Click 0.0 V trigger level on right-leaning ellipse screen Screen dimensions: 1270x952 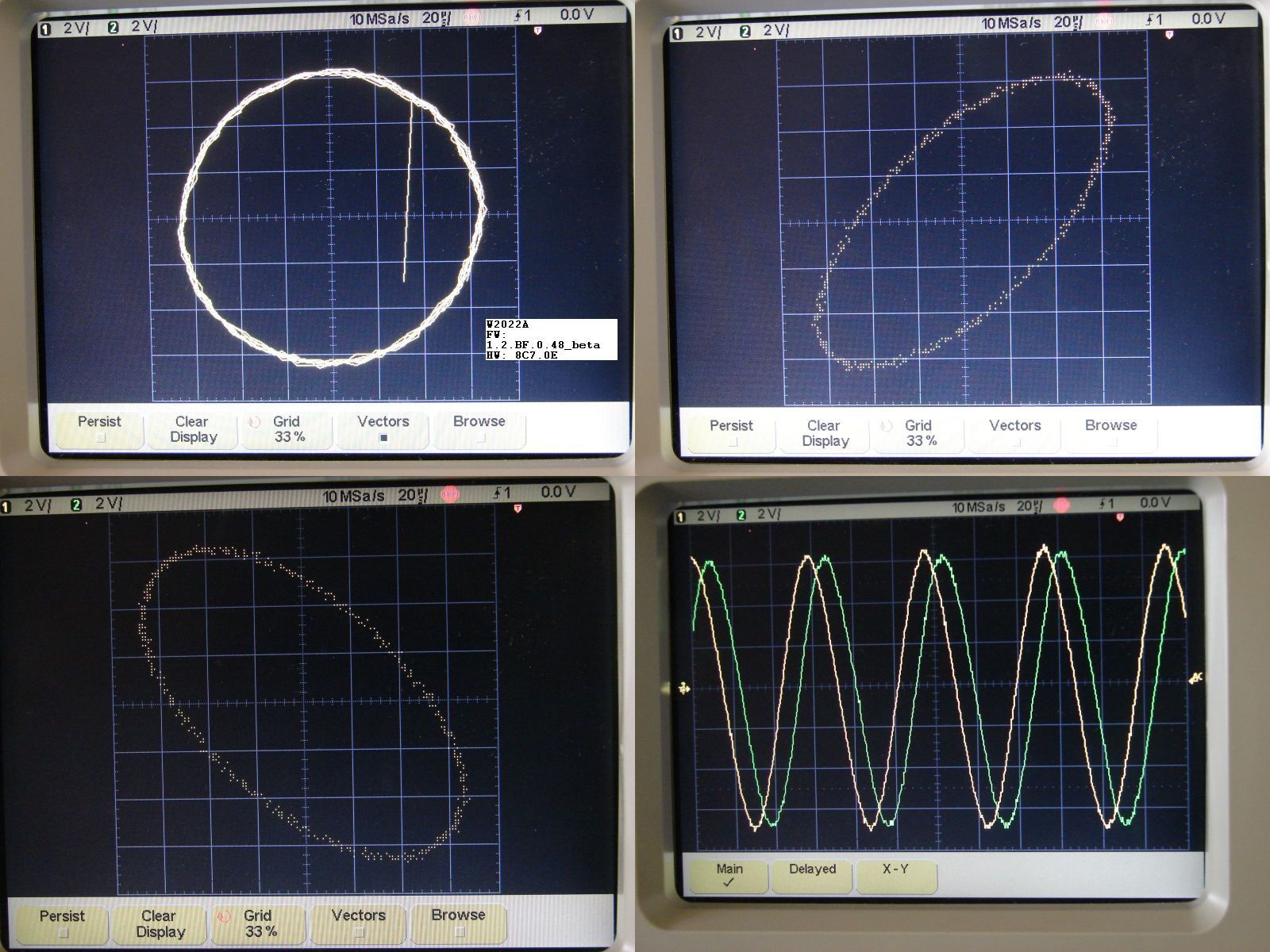tap(1207, 18)
